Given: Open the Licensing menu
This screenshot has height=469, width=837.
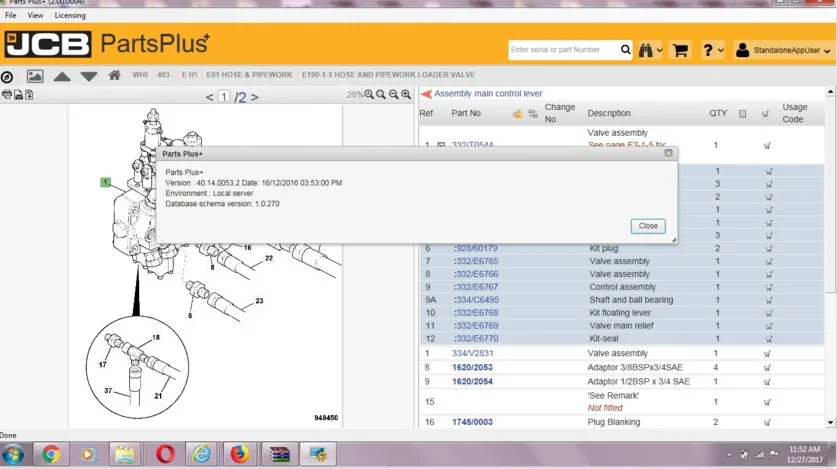Looking at the screenshot, I should click(70, 16).
